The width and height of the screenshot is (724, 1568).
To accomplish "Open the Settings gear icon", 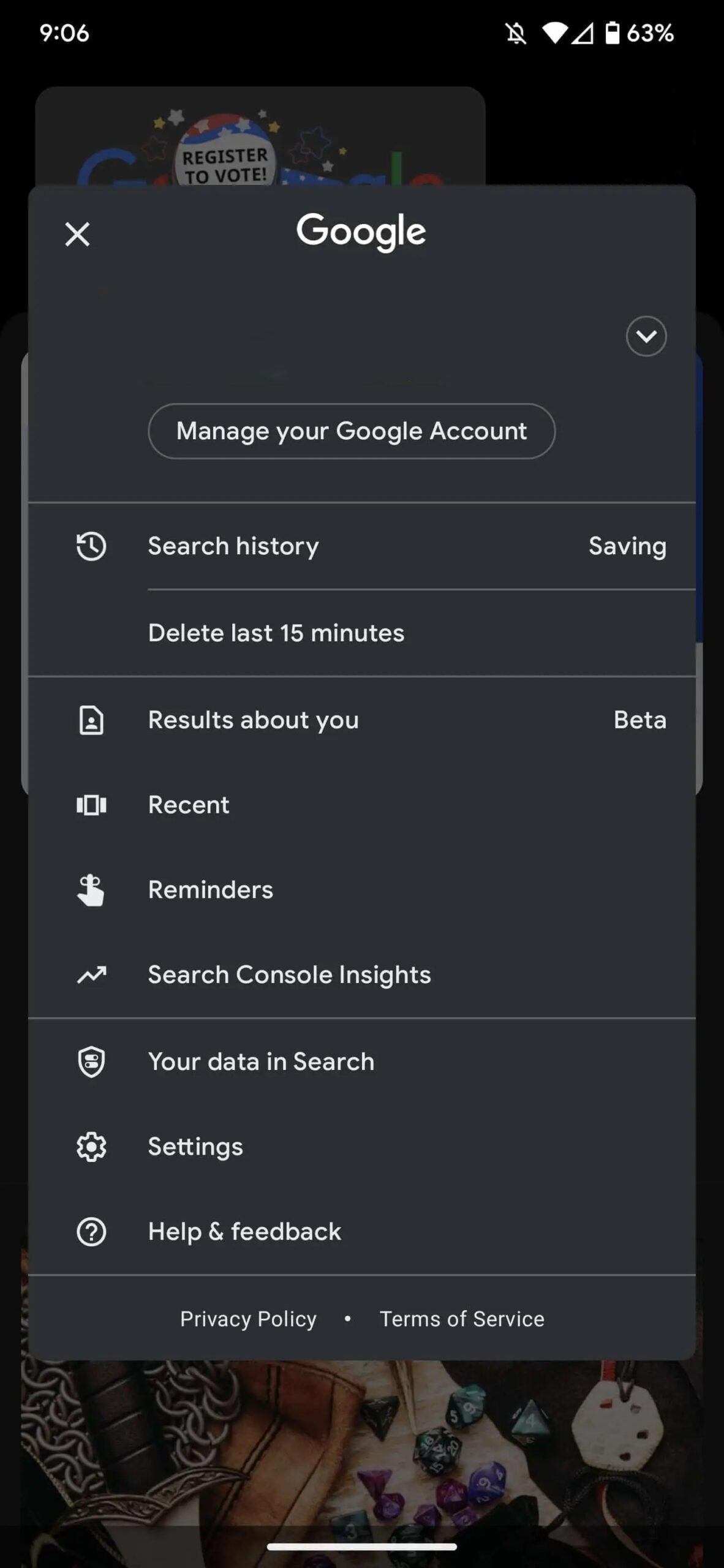I will 91,1147.
